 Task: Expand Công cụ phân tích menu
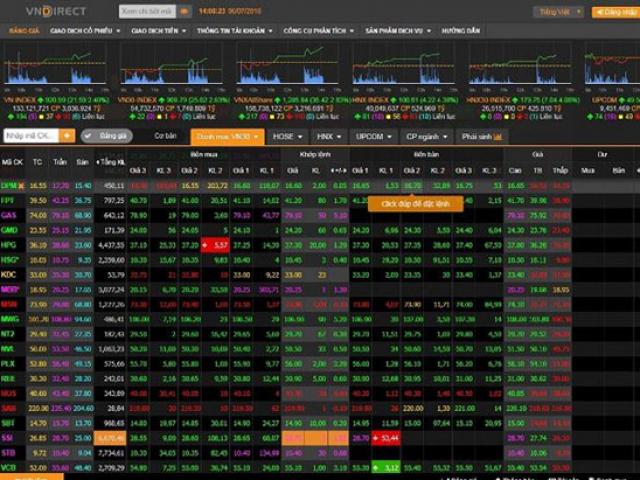point(318,31)
